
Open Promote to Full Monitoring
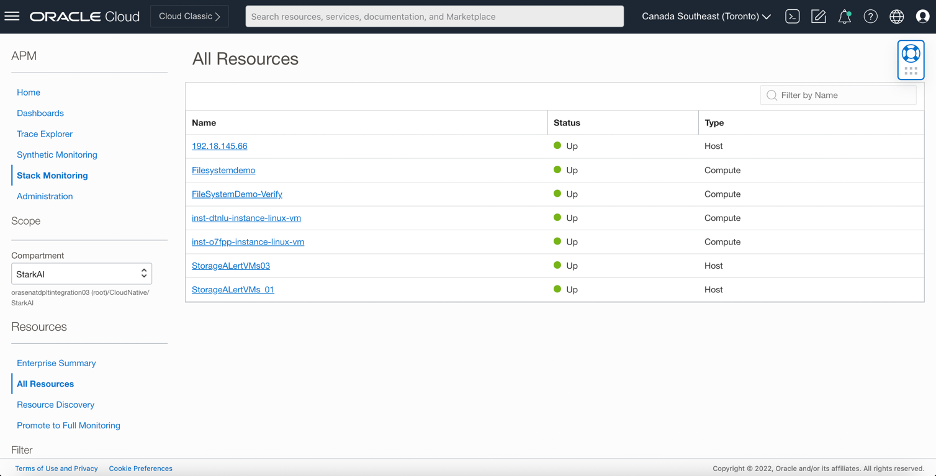click(x=69, y=425)
